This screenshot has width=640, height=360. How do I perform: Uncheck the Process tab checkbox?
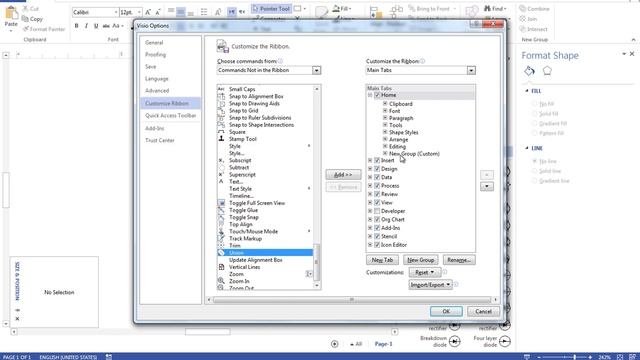[x=377, y=186]
